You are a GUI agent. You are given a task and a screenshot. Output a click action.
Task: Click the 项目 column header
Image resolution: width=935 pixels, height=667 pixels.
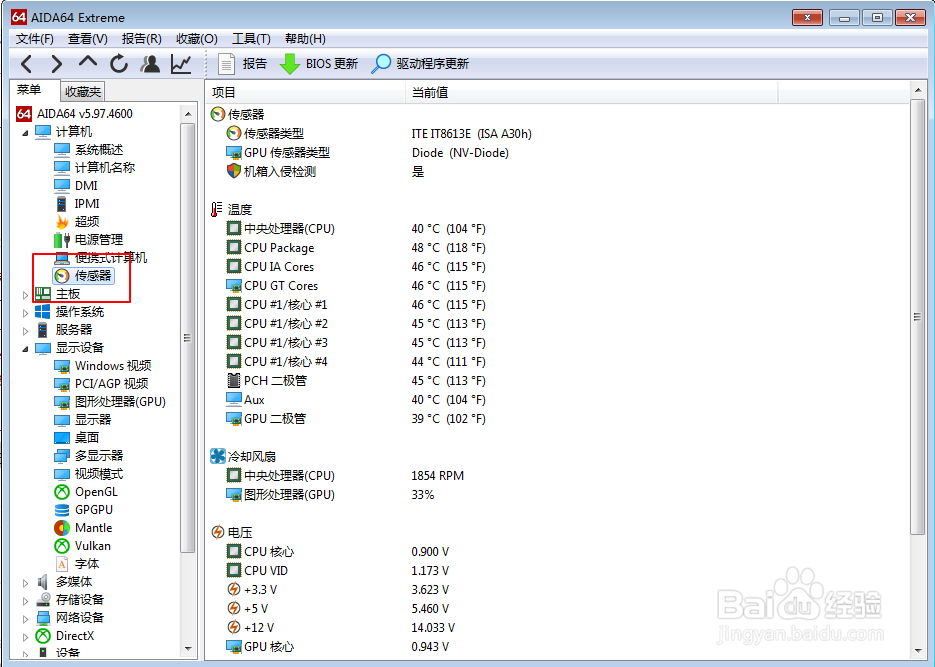click(306, 92)
